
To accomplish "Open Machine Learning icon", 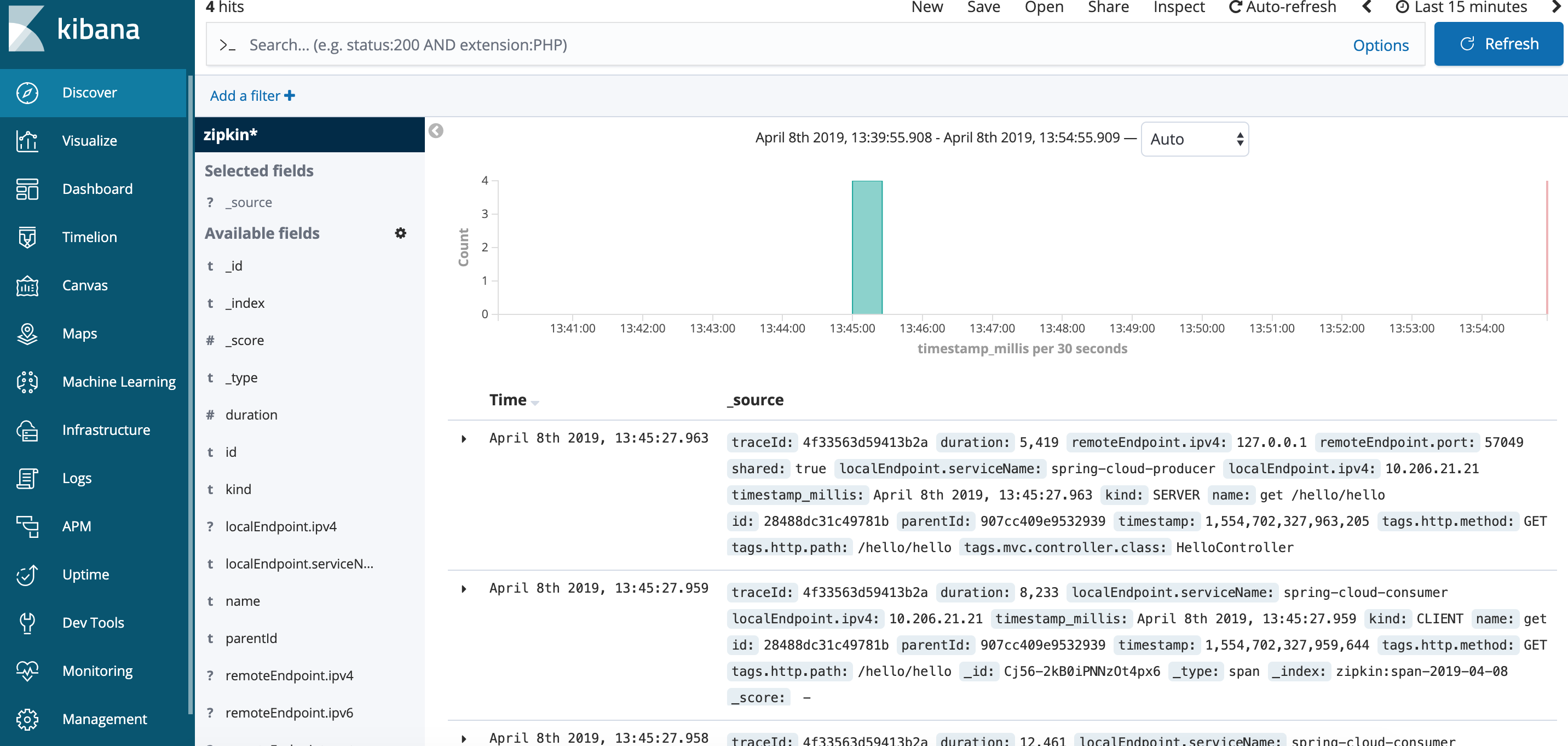I will (x=27, y=381).
